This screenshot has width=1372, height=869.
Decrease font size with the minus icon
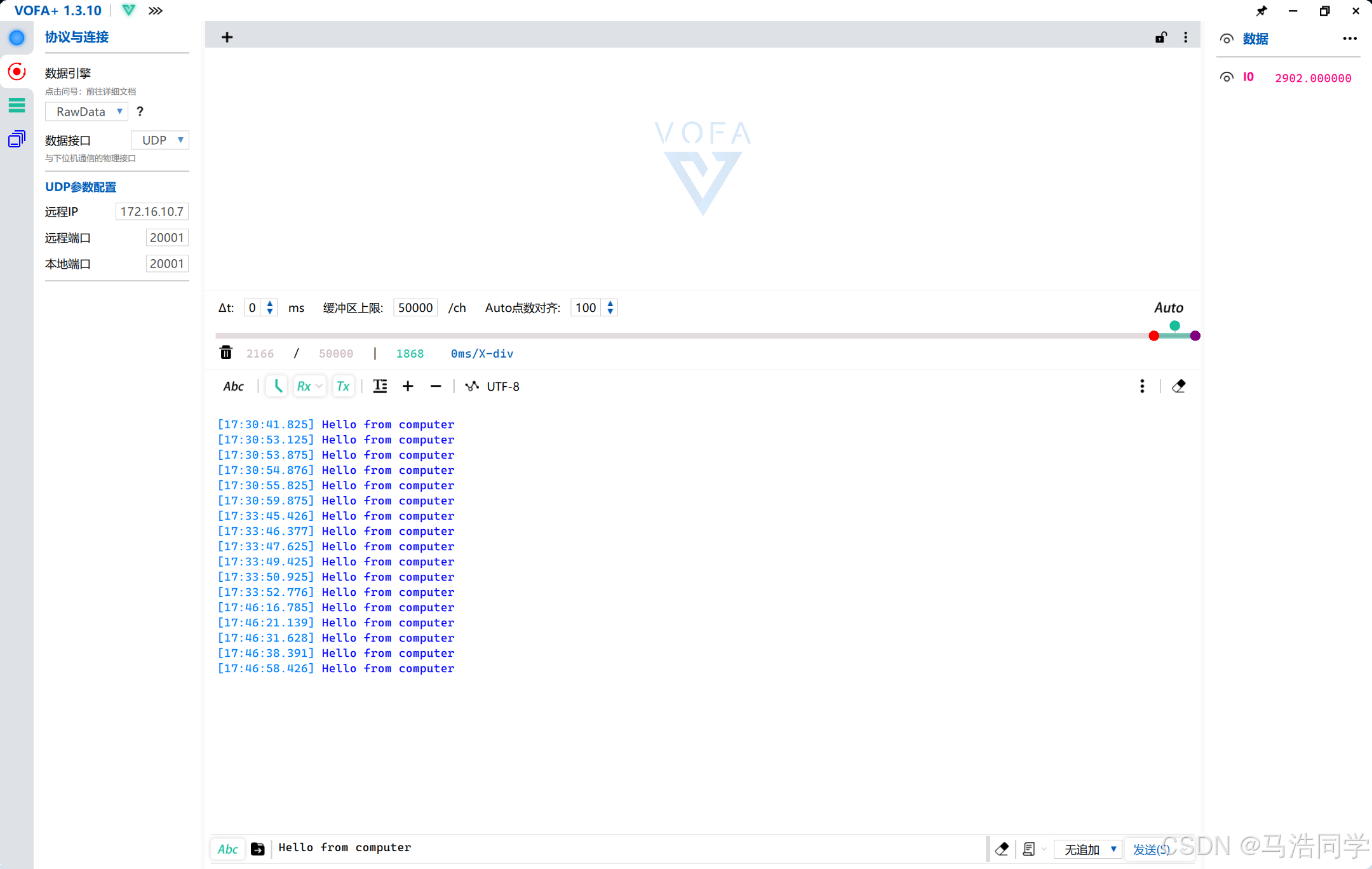tap(436, 386)
